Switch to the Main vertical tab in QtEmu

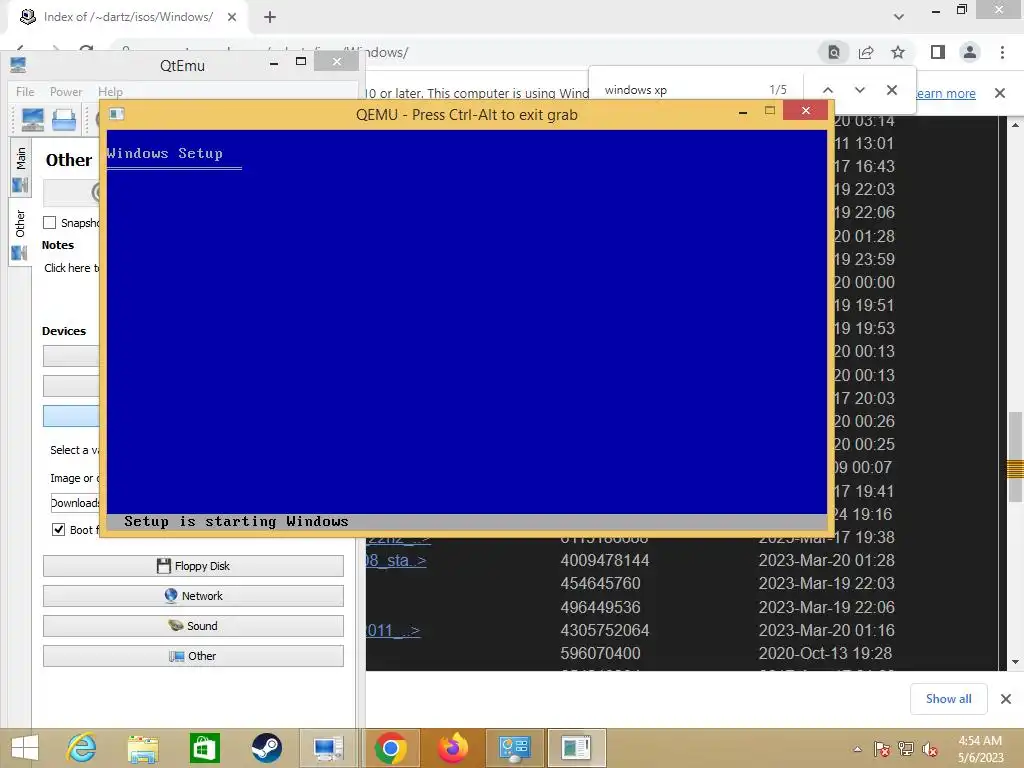(x=20, y=167)
